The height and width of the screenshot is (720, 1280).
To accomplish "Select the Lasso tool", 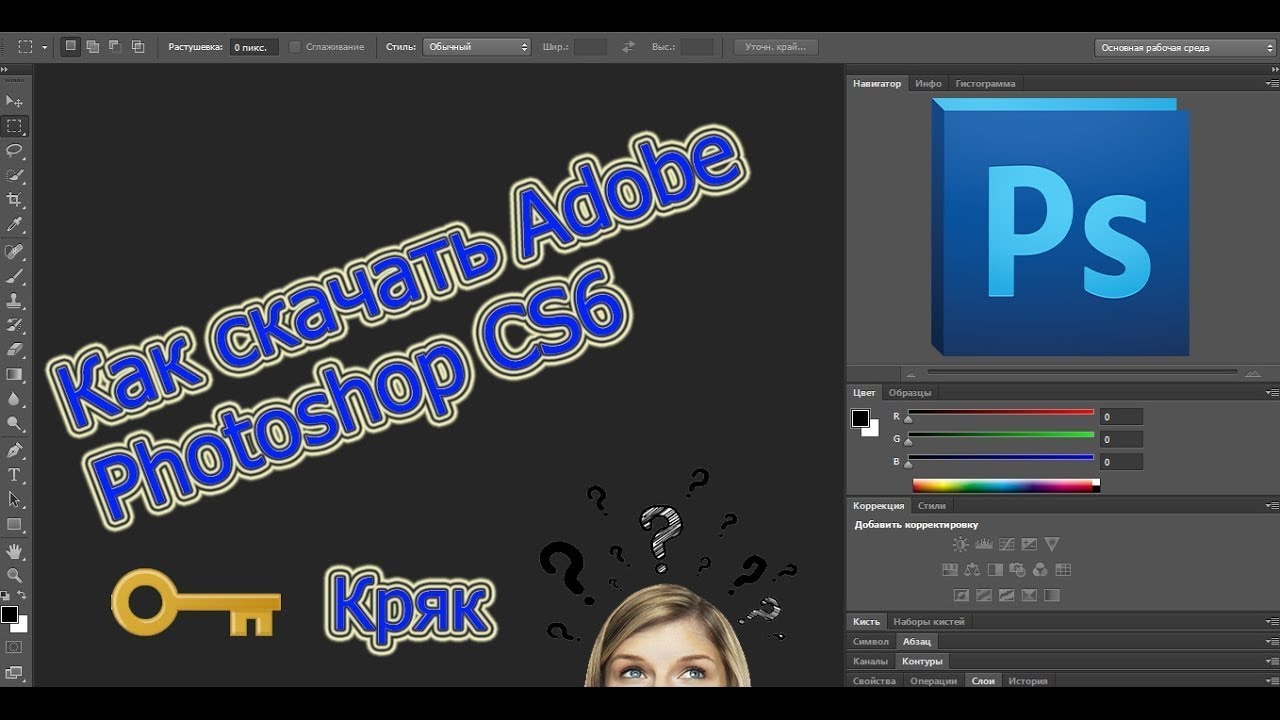I will 14,151.
